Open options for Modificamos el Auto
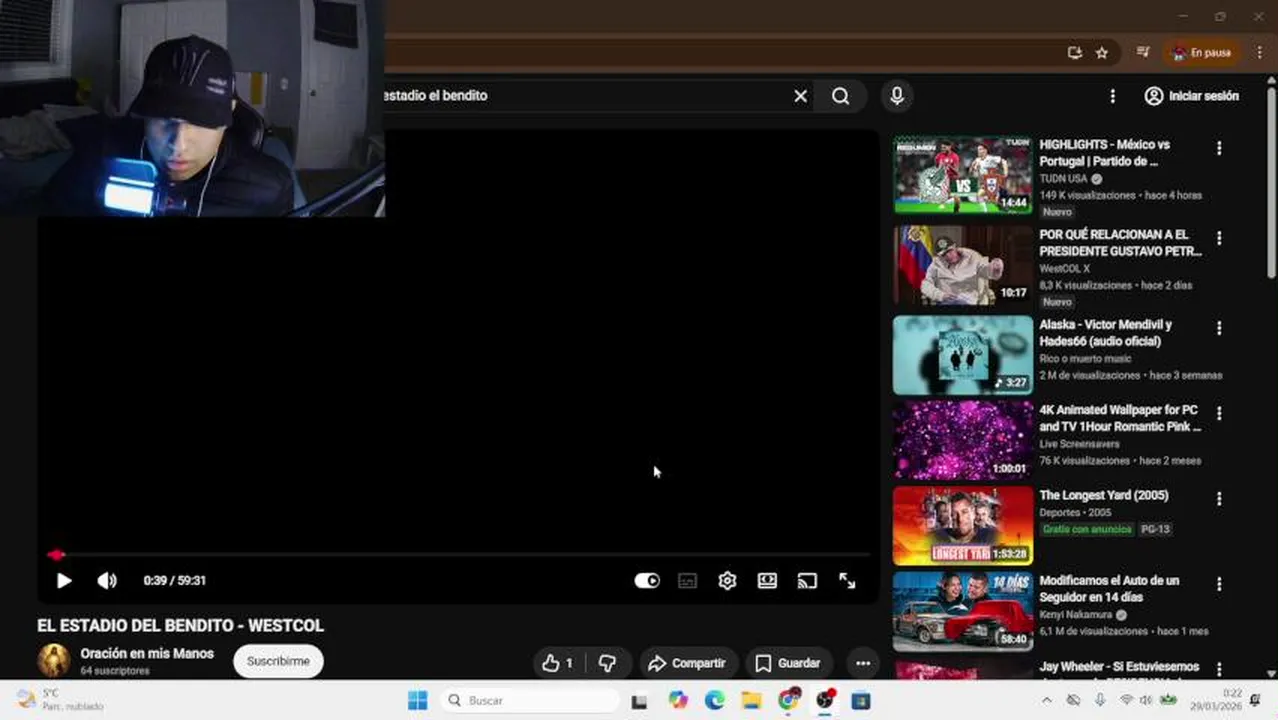The height and width of the screenshot is (720, 1278). (1218, 584)
